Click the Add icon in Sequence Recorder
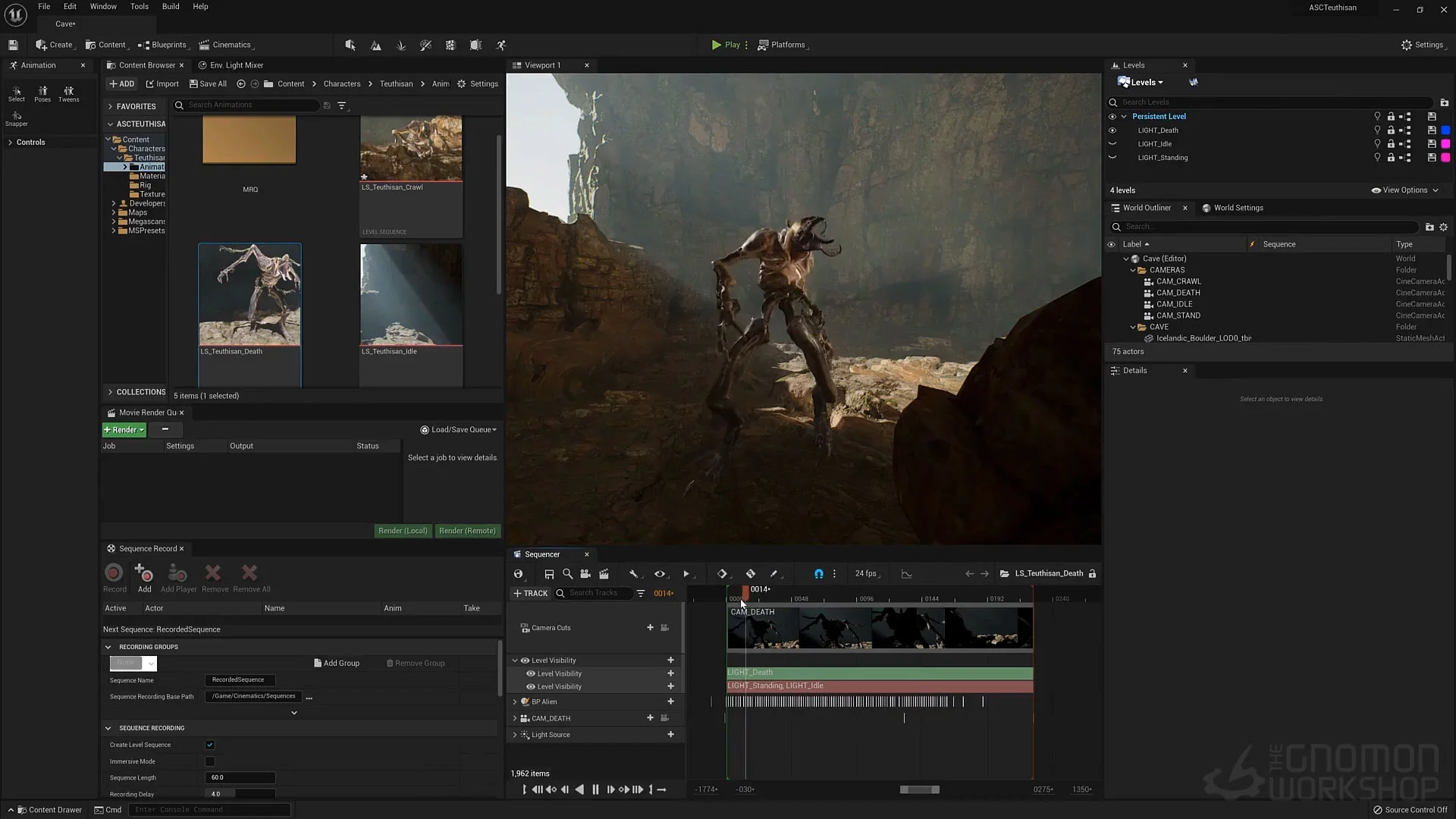Image resolution: width=1456 pixels, height=819 pixels. click(x=144, y=578)
